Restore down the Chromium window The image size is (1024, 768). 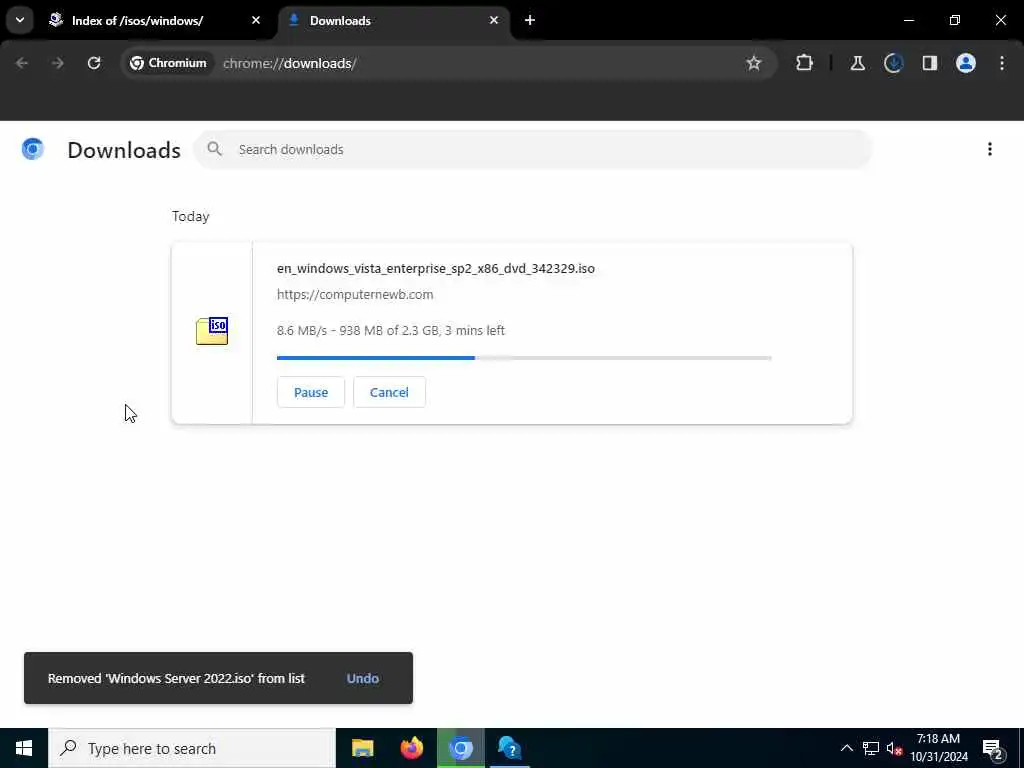click(955, 20)
